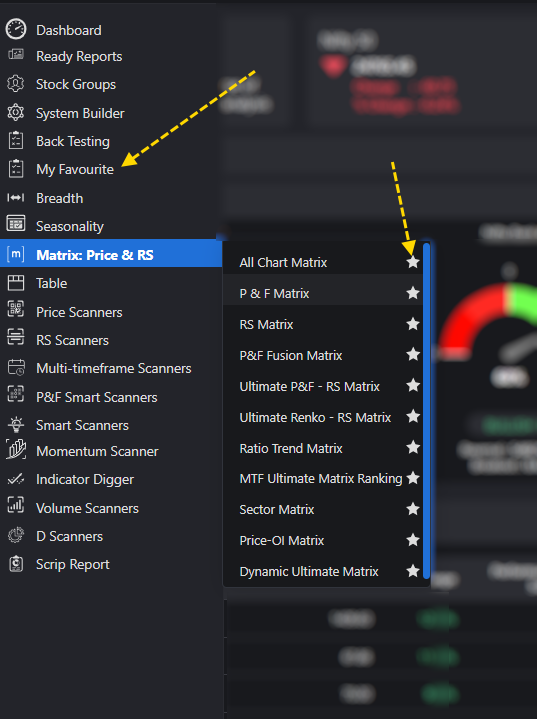Screen dimensions: 537x719
Task: Click the Momentum Scanner chart icon
Action: [16, 449]
